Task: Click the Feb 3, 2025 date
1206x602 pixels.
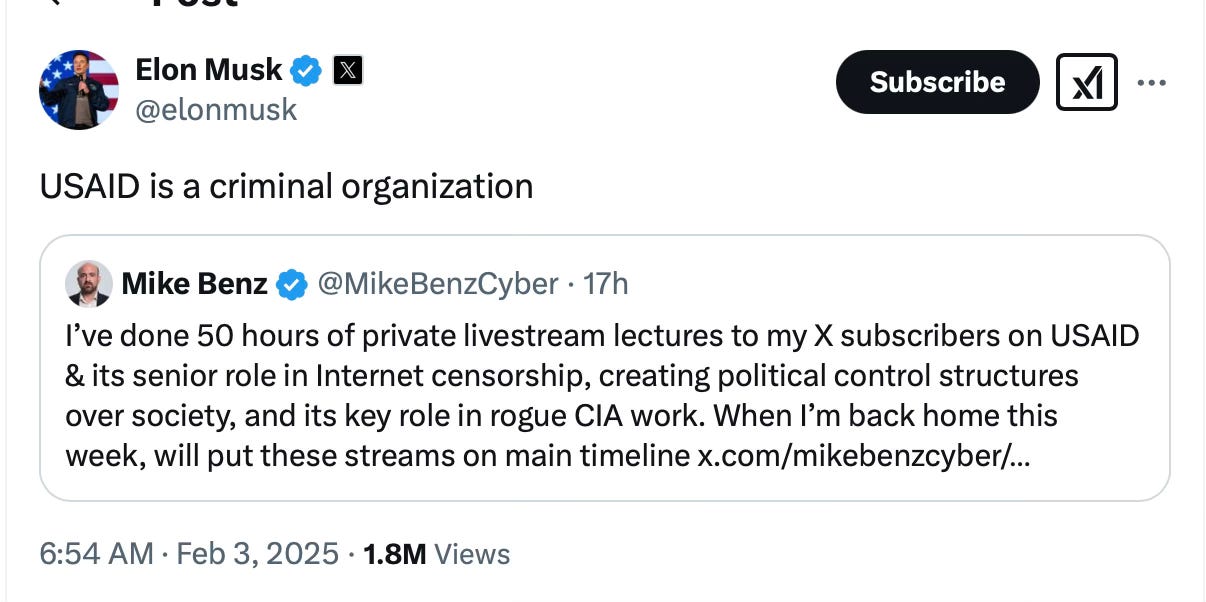Action: point(258,554)
